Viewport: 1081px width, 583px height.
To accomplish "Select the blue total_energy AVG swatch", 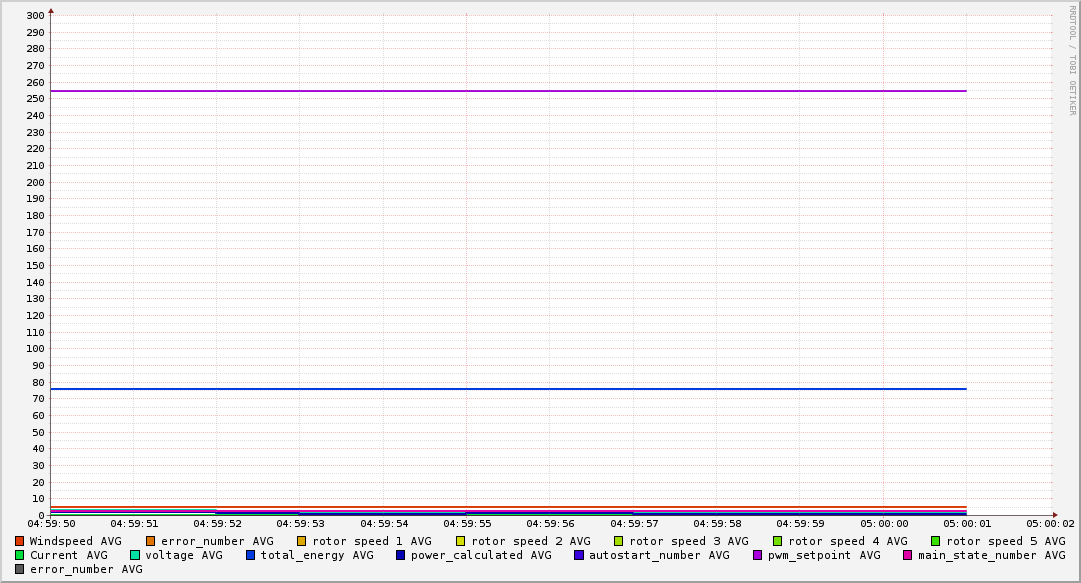I will click(x=251, y=555).
